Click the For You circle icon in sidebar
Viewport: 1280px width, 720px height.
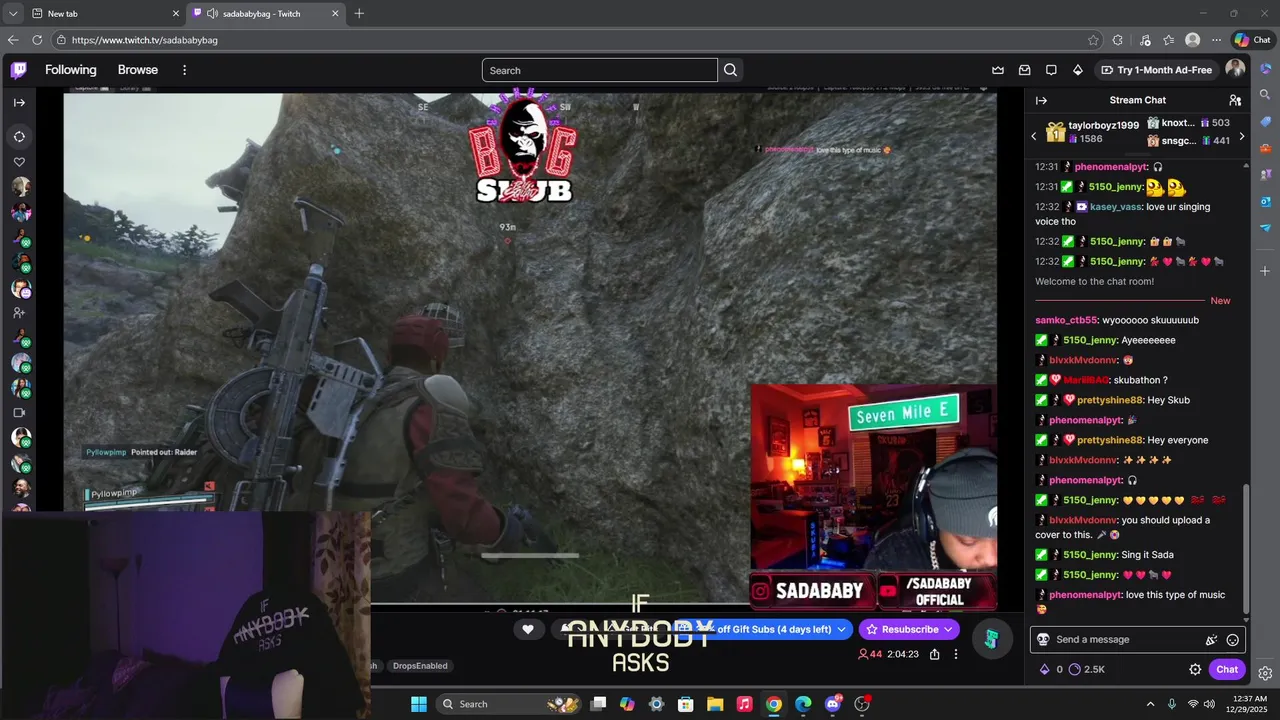coord(19,136)
